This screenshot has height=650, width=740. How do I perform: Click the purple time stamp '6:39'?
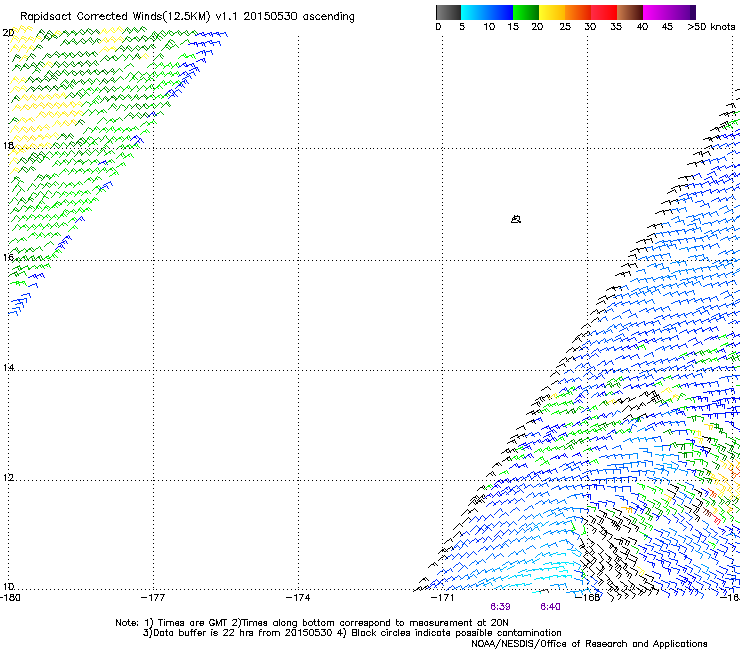500,607
